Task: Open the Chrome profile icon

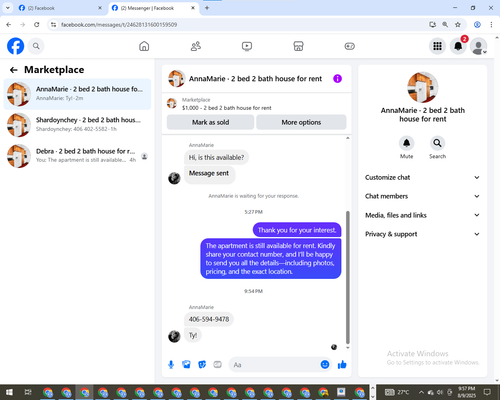Action: click(477, 25)
